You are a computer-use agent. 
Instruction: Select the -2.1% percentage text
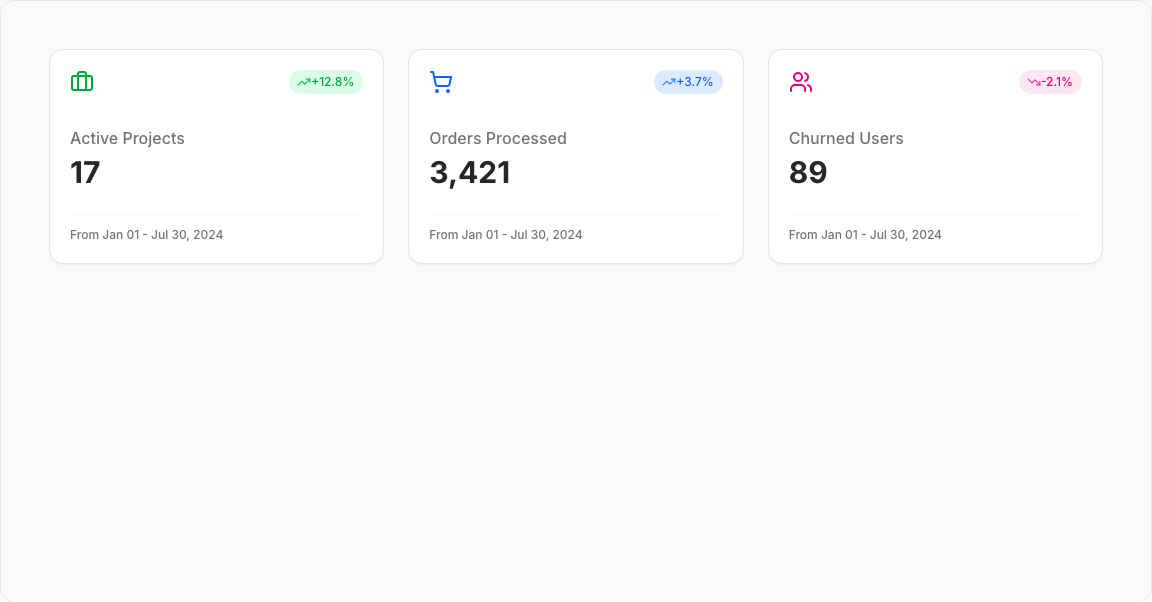click(1057, 82)
